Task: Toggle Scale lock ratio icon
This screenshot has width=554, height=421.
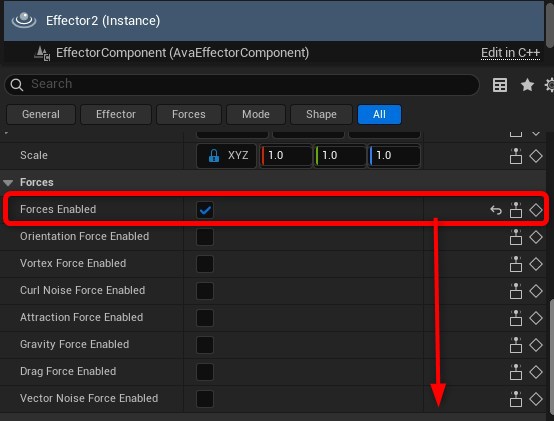Action: coord(214,155)
